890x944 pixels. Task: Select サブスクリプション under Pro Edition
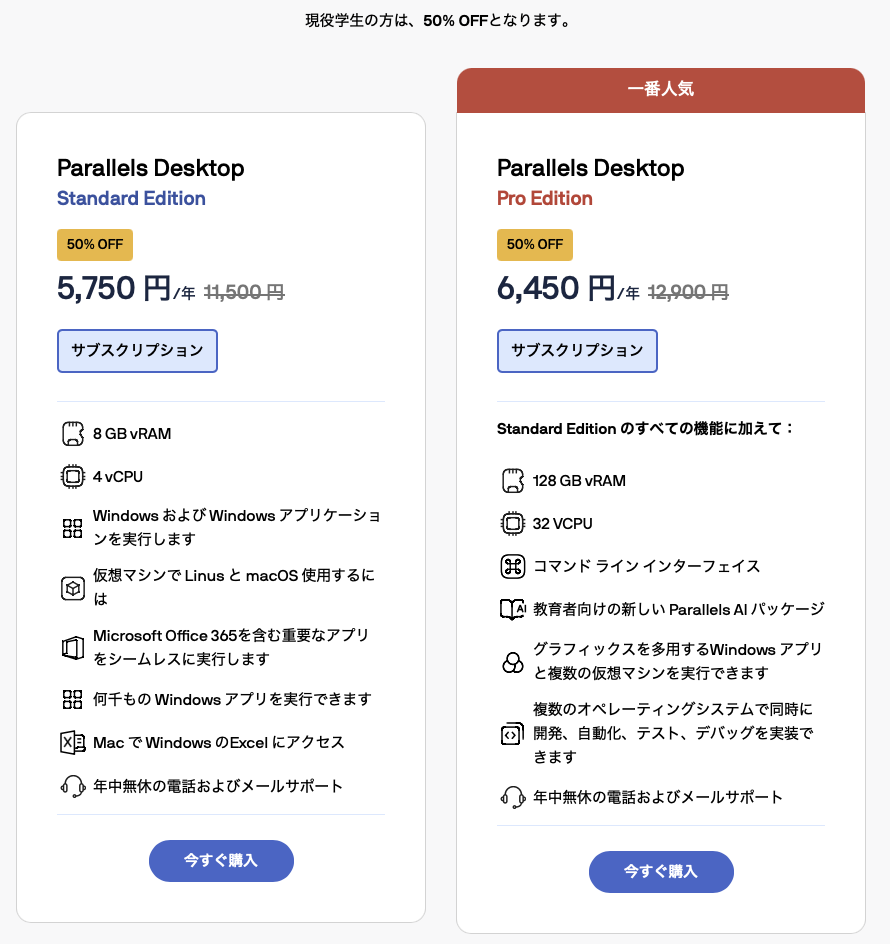[577, 351]
